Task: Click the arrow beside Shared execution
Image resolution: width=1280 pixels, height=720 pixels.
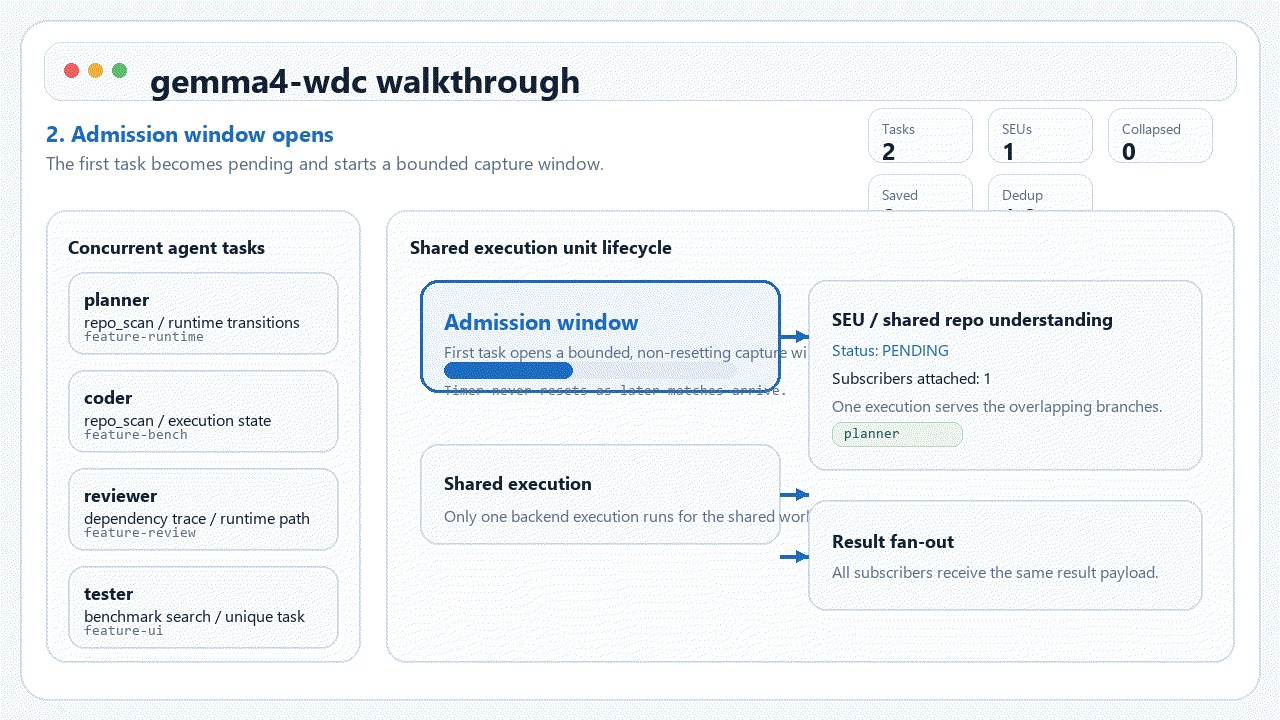Action: [x=796, y=494]
